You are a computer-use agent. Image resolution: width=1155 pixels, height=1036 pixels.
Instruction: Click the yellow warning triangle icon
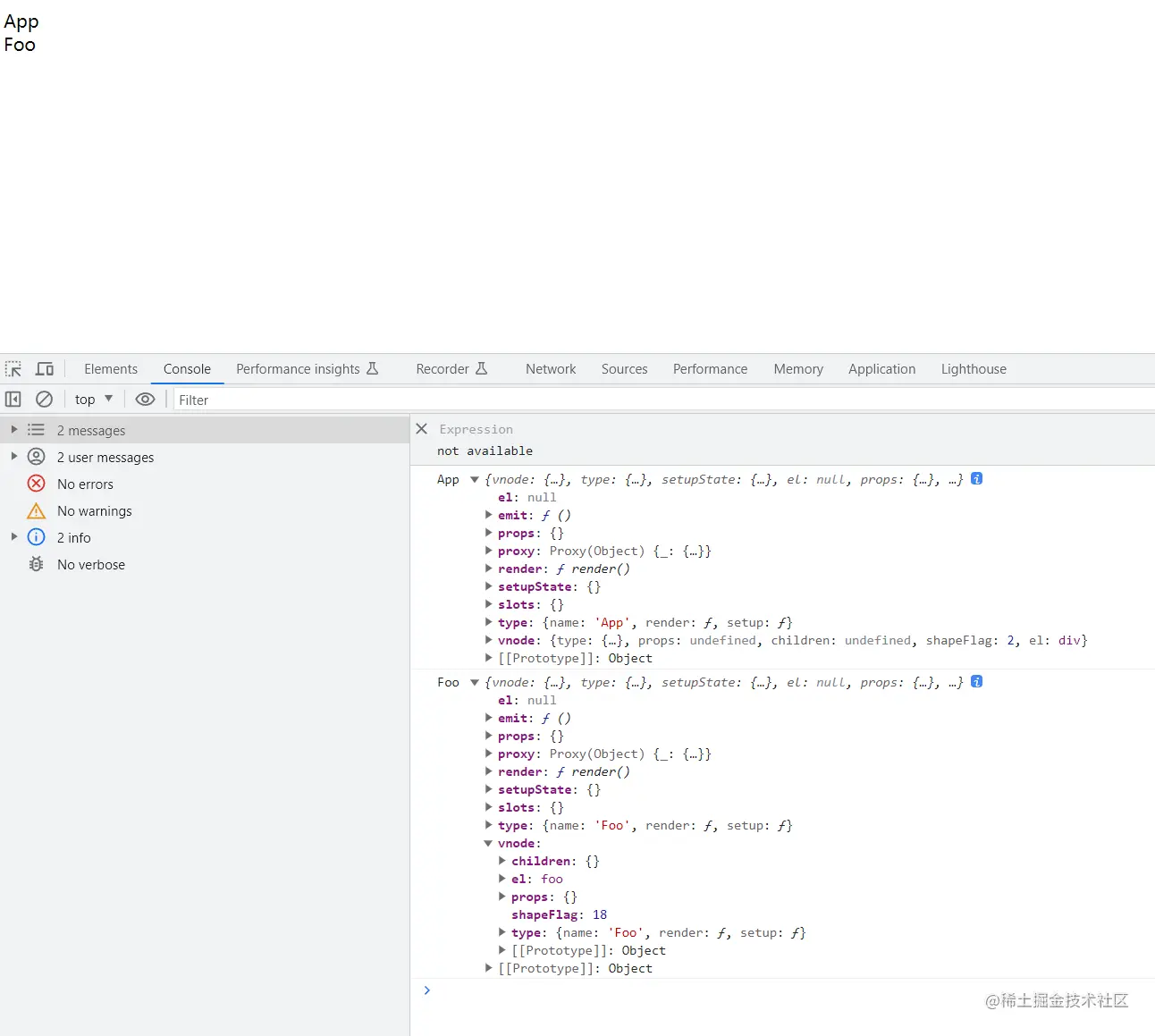(x=37, y=510)
